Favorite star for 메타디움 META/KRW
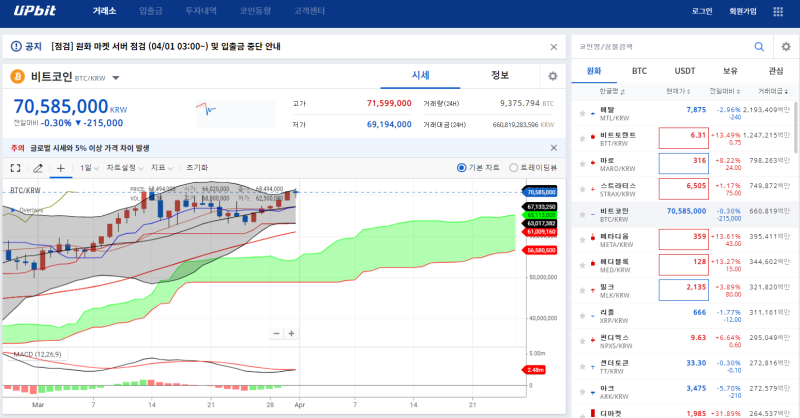This screenshot has height=418, width=800. [582, 240]
